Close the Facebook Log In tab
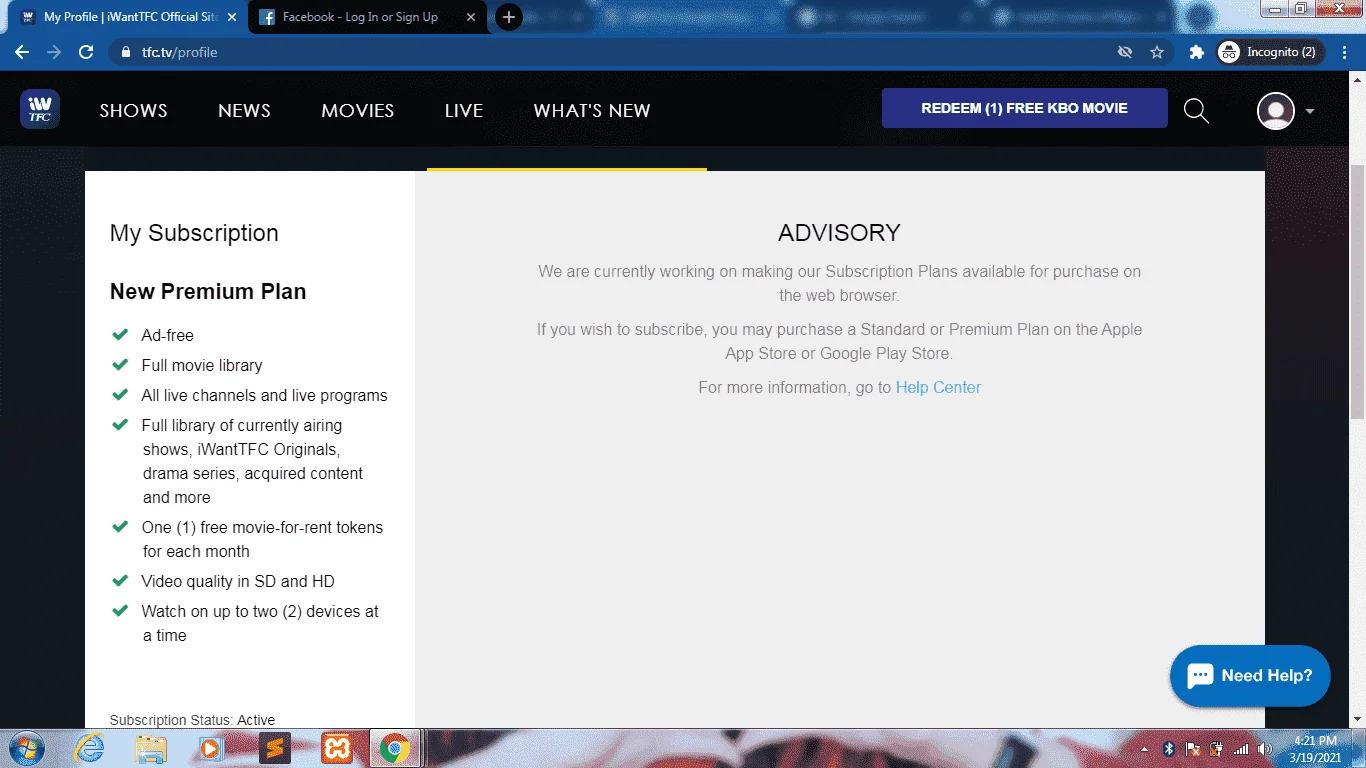 click(471, 17)
